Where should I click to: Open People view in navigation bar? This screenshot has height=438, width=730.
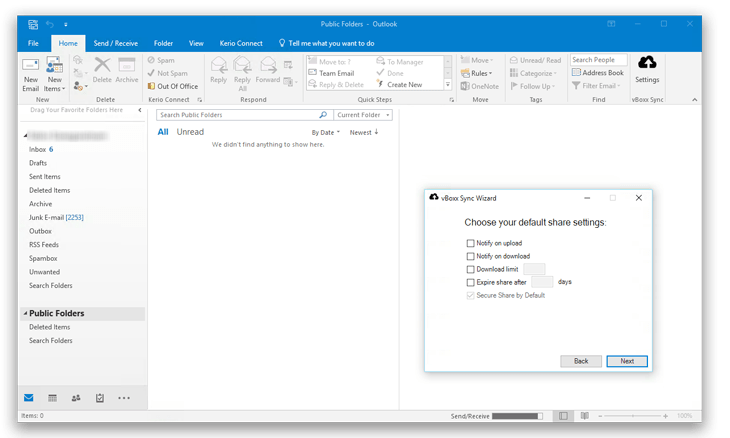pos(76,398)
